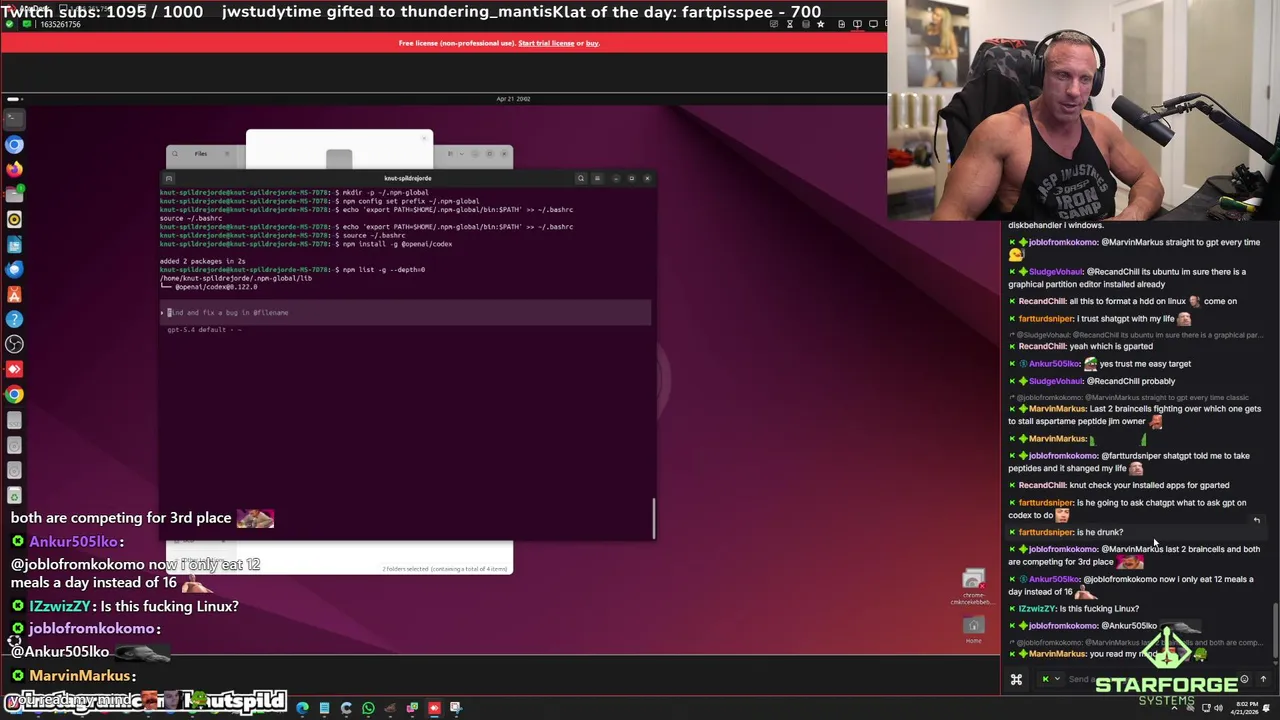
Task: Click scroll-to-top arrow in chat footer
Action: click(1263, 679)
